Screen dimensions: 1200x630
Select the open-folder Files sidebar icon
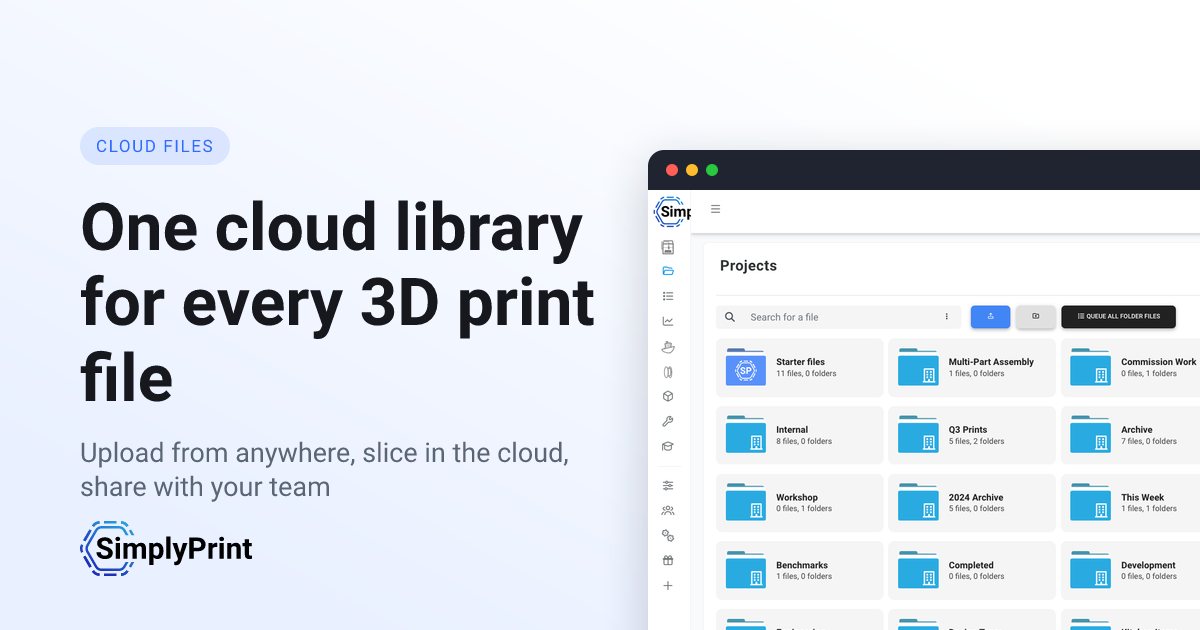(668, 271)
